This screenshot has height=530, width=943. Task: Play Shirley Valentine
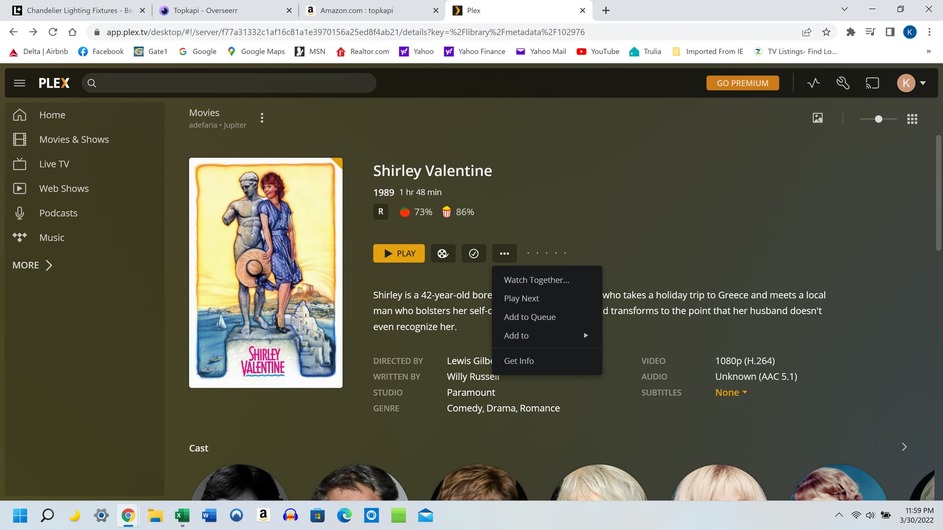[399, 253]
